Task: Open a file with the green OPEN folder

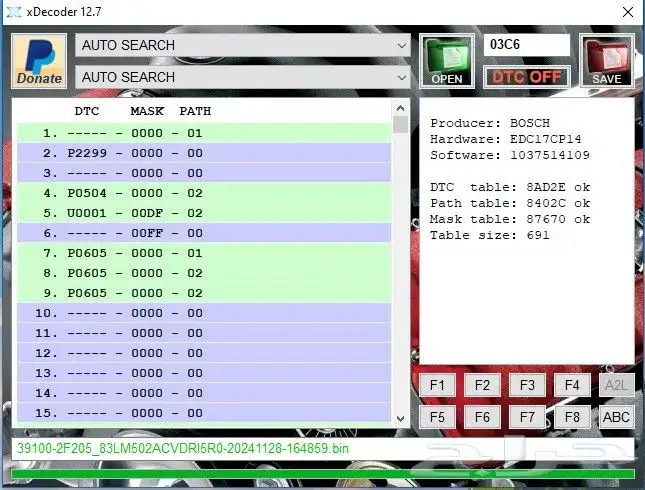Action: pyautogui.click(x=447, y=61)
